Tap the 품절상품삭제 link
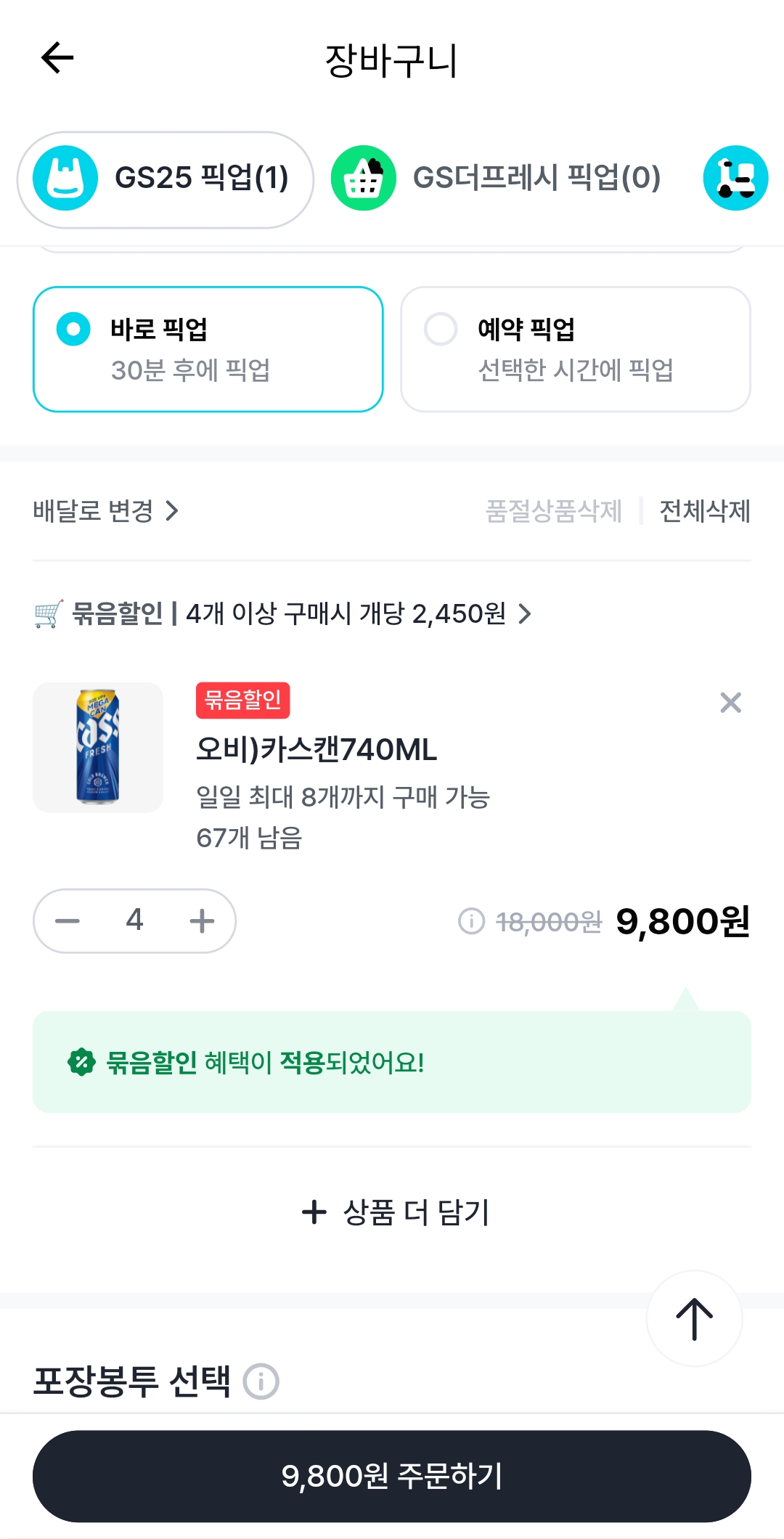This screenshot has height=1539, width=784. coord(553,511)
